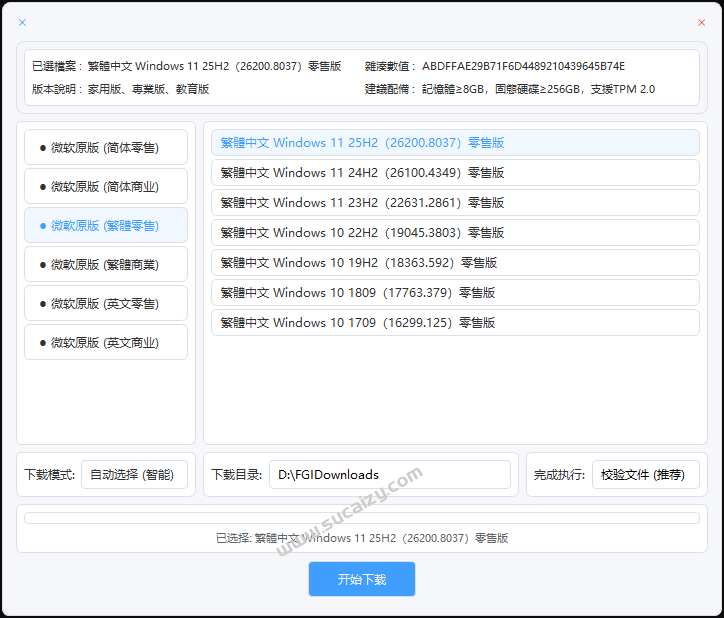Select 微軟原版 (繁體零售) category
This screenshot has width=724, height=618.
106,225
